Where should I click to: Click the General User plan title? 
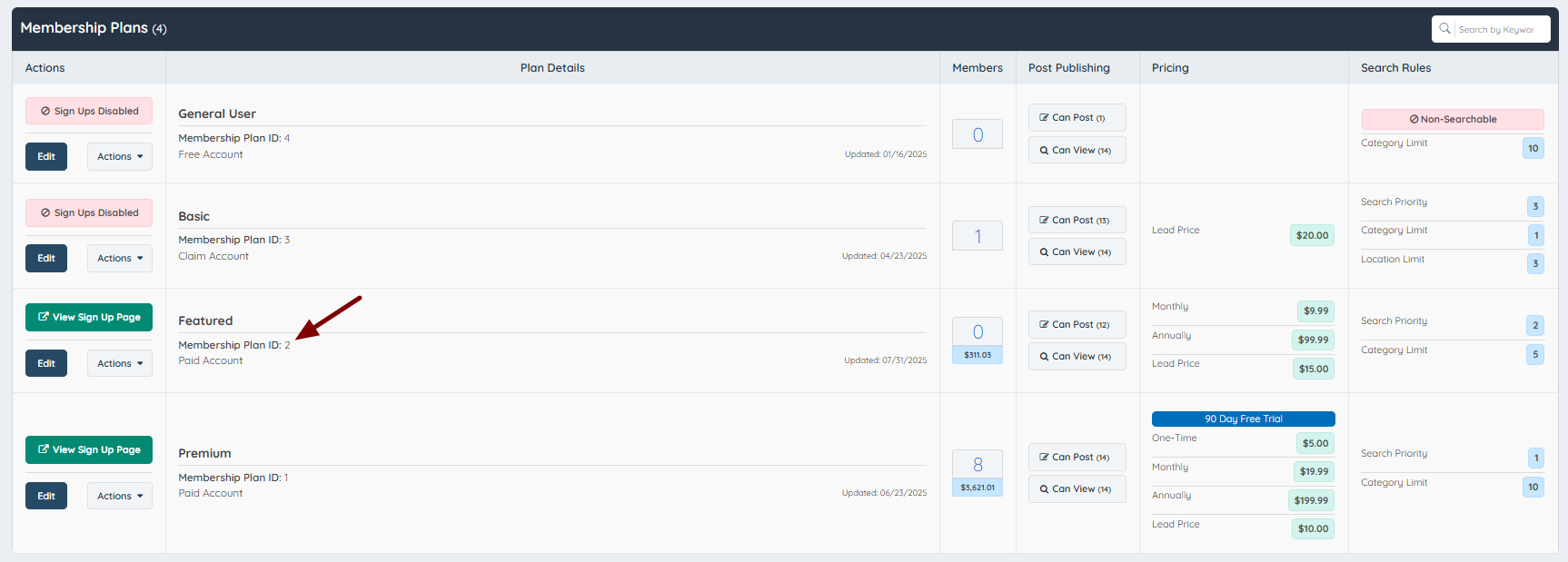pos(217,113)
